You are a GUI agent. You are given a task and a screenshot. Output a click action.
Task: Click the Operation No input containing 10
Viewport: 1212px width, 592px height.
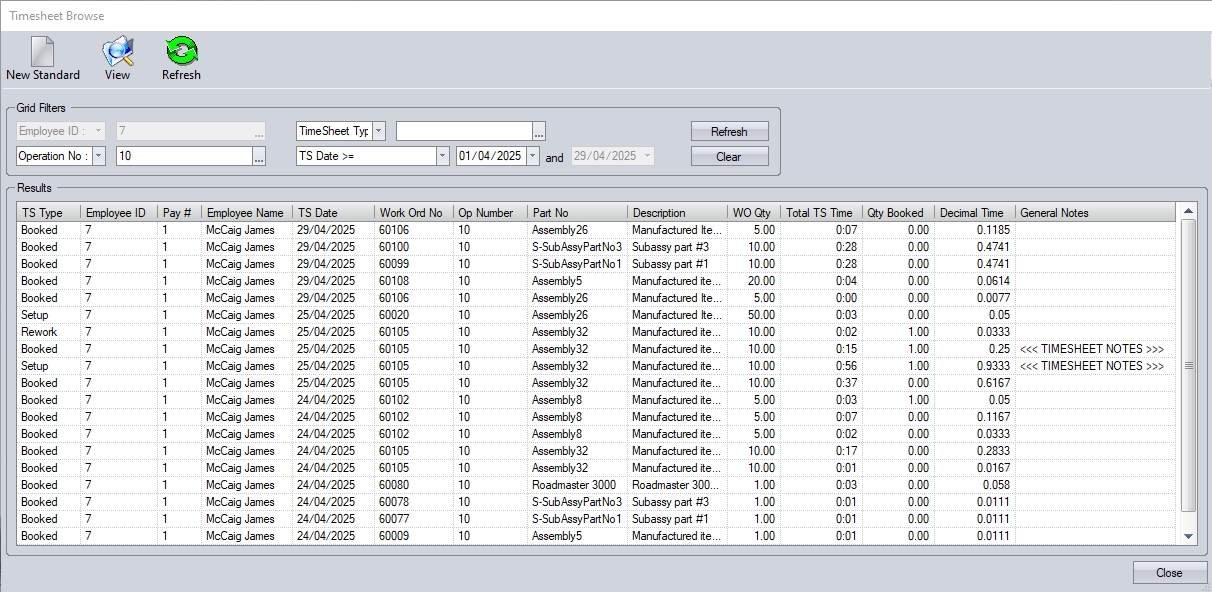[x=183, y=156]
